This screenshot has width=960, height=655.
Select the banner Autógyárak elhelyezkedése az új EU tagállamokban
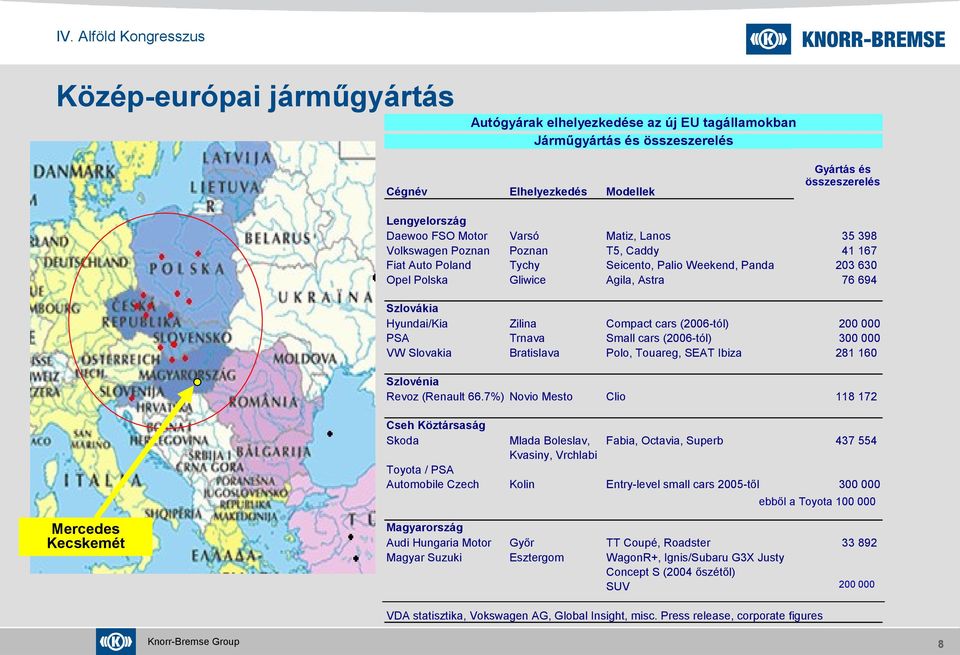click(633, 122)
